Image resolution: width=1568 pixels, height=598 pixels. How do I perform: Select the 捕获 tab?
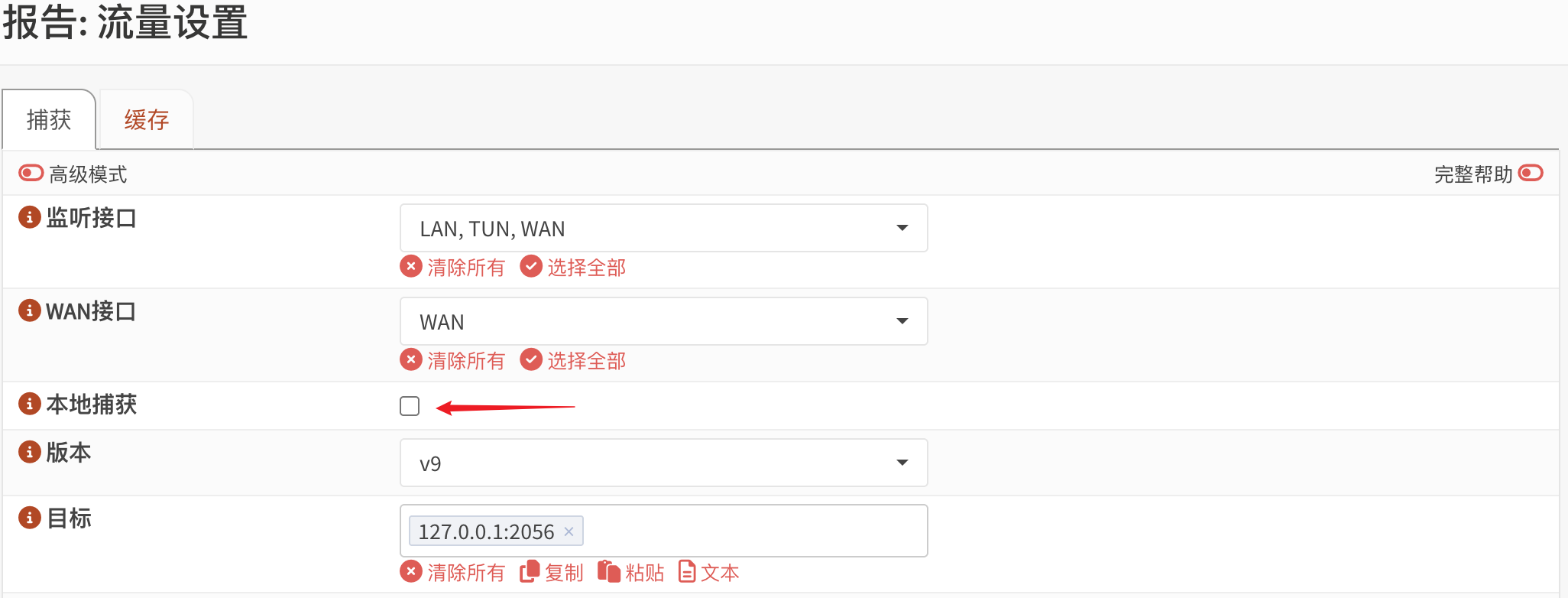(x=49, y=120)
